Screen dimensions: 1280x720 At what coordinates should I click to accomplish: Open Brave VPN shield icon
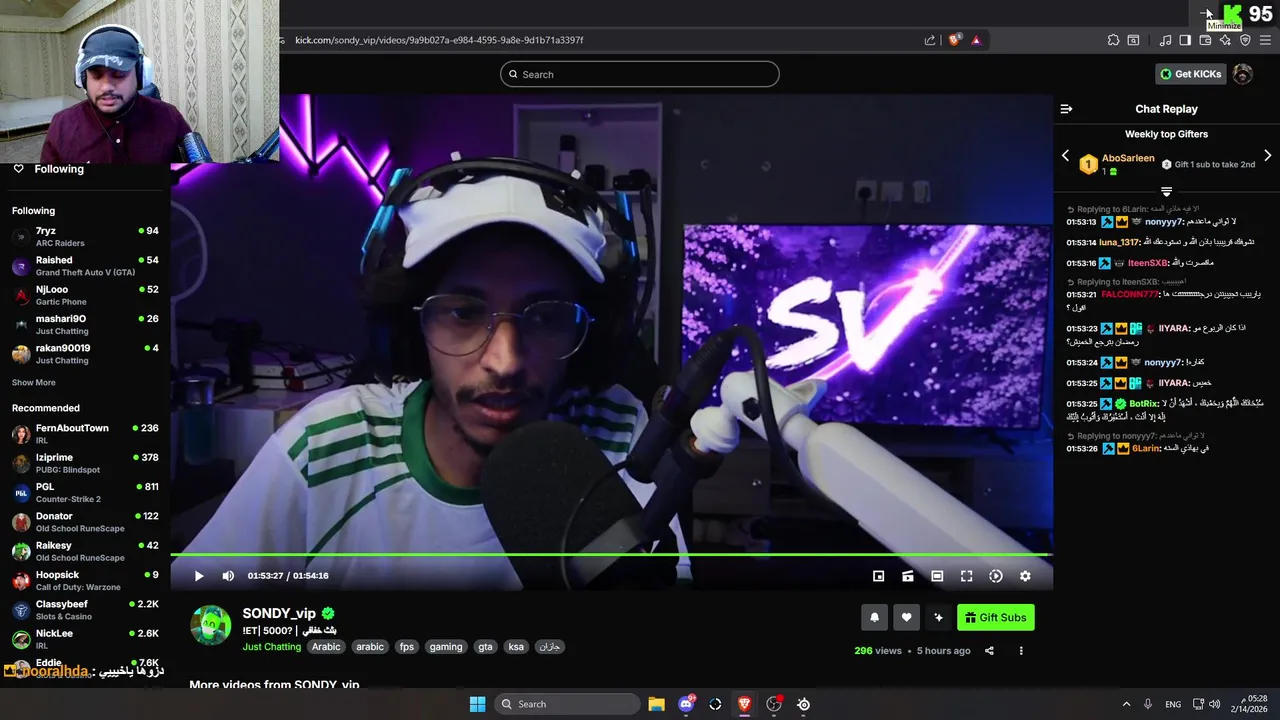(1245, 40)
